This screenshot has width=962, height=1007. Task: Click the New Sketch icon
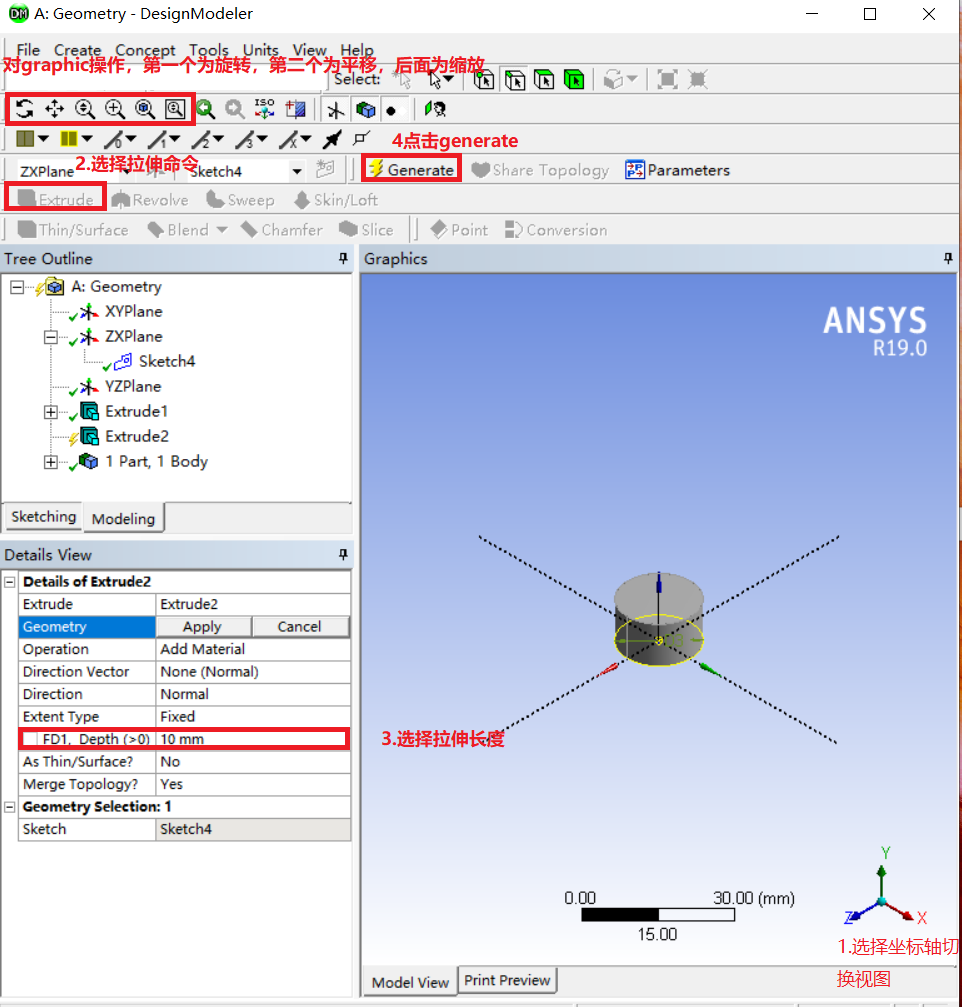click(x=325, y=170)
